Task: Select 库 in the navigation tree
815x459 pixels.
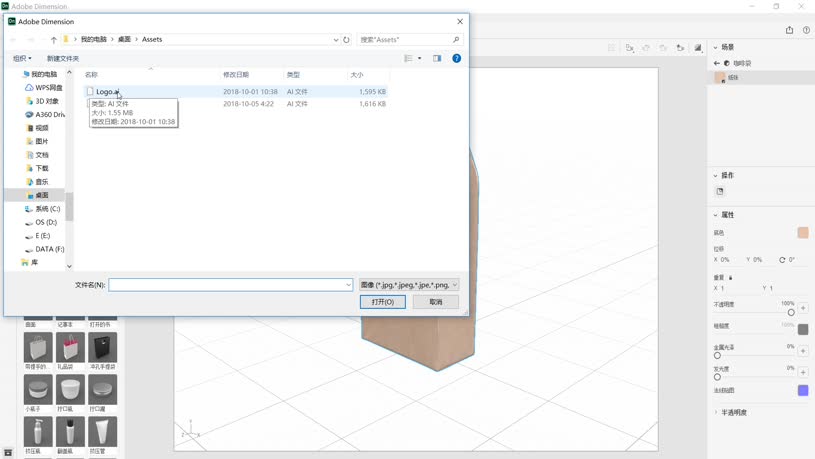Action: point(29,263)
